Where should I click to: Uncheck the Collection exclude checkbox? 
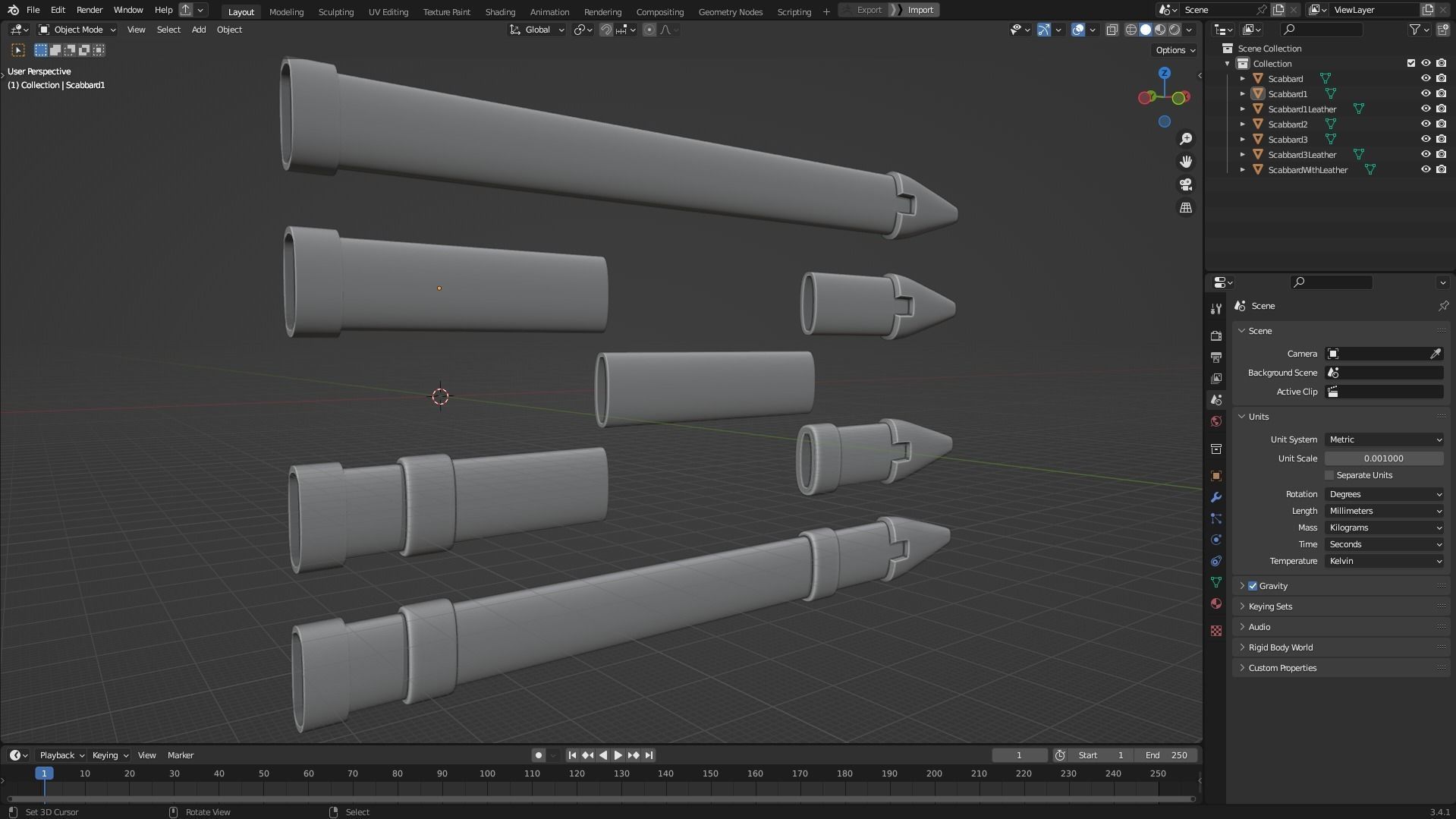[1411, 64]
